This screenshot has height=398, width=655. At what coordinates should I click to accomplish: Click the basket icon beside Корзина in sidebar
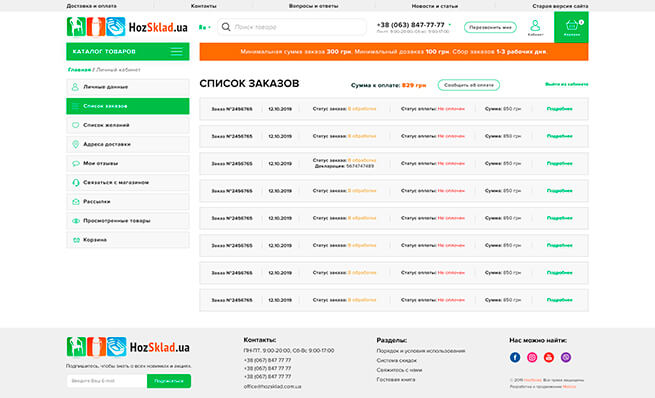click(76, 240)
